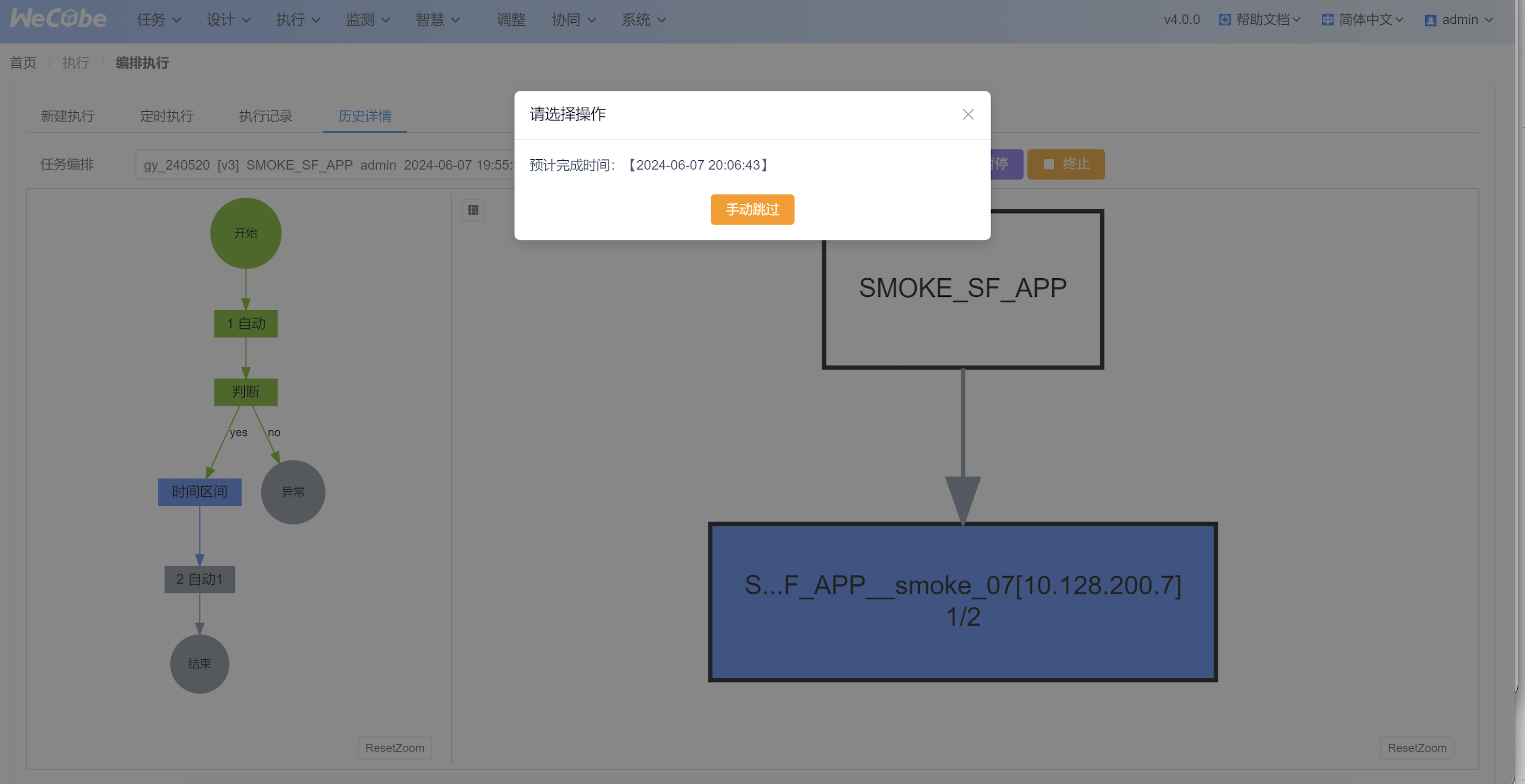Viewport: 1525px width, 784px height.
Task: Click the language globe icon
Action: tap(1328, 20)
